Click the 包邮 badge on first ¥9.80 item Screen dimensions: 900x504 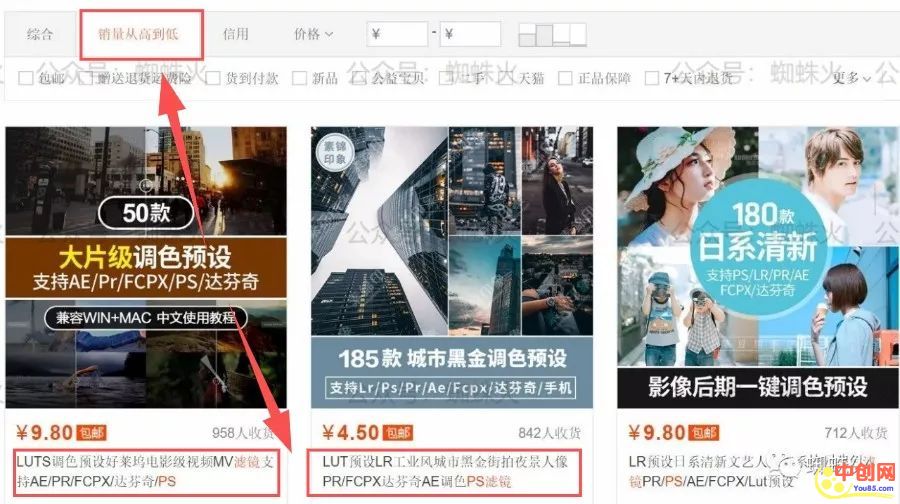(91, 433)
